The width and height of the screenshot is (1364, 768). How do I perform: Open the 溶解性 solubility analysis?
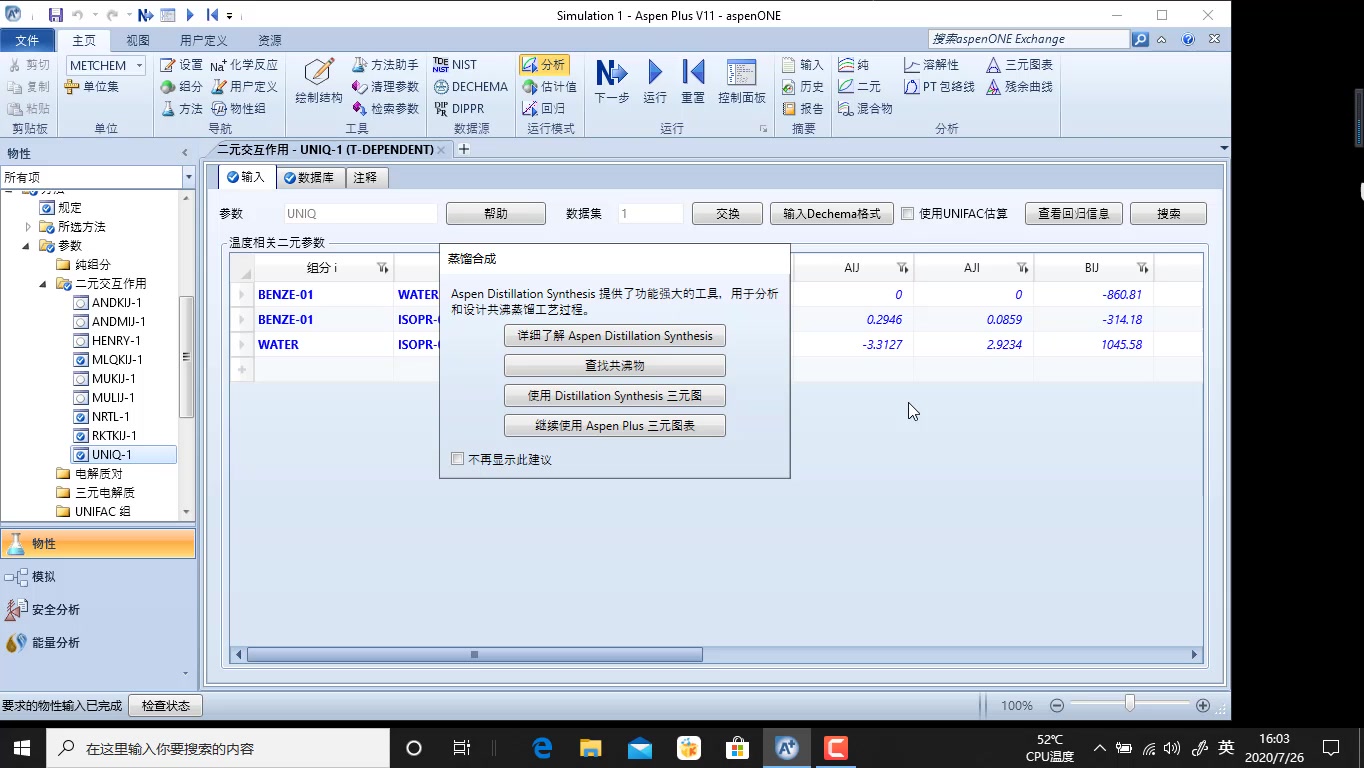[931, 65]
